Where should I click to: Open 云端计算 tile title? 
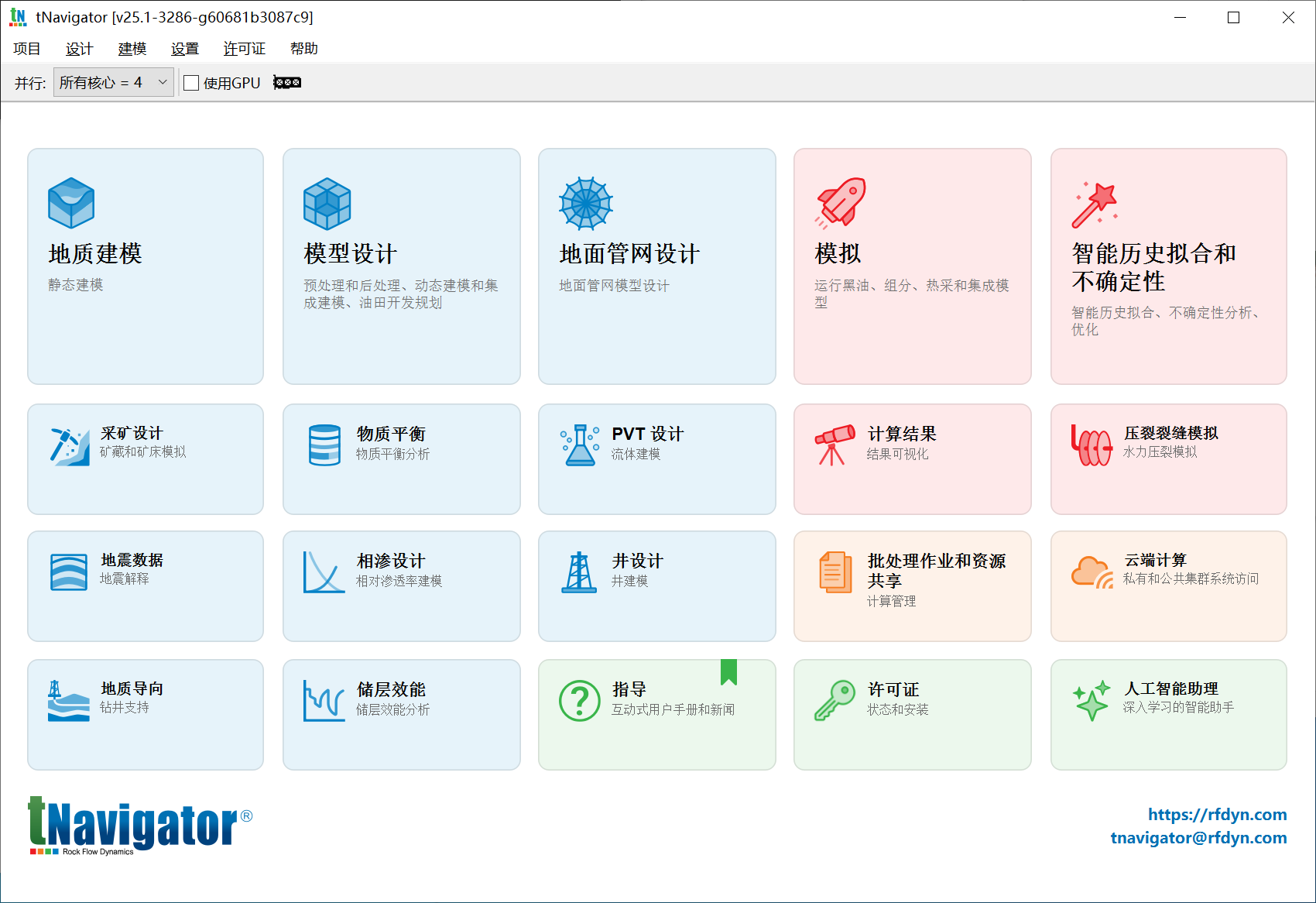click(x=1155, y=560)
